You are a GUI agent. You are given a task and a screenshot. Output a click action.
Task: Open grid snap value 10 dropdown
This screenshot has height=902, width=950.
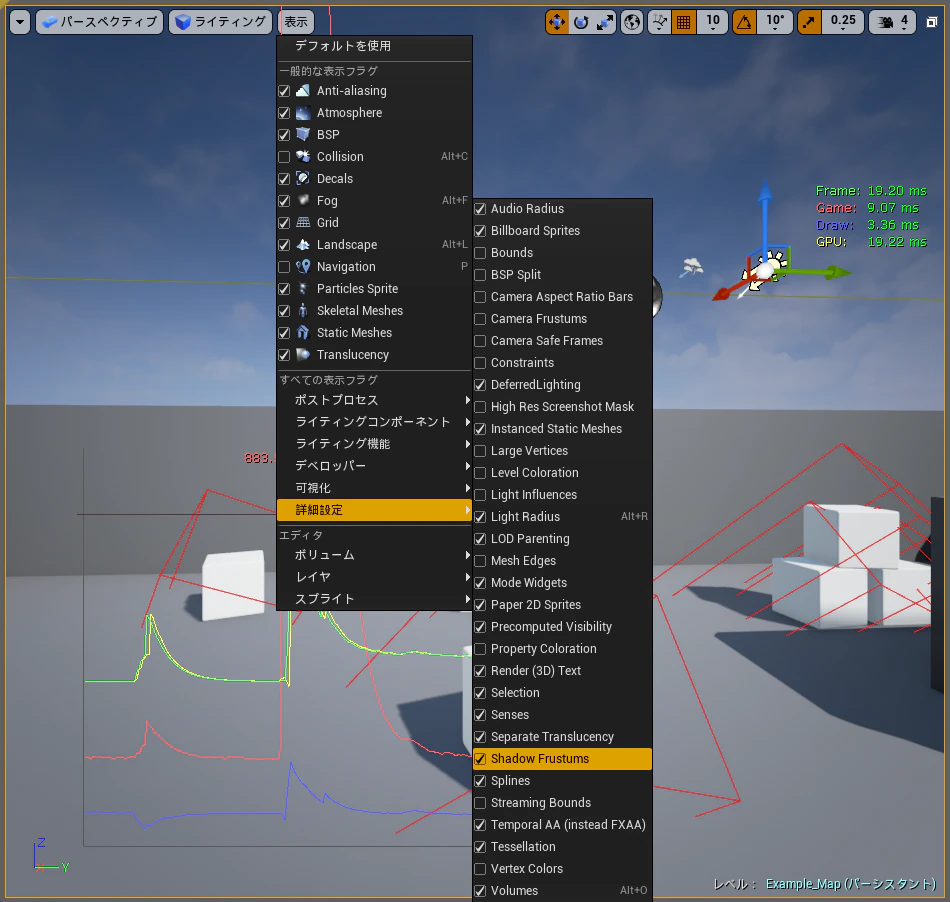pos(712,22)
